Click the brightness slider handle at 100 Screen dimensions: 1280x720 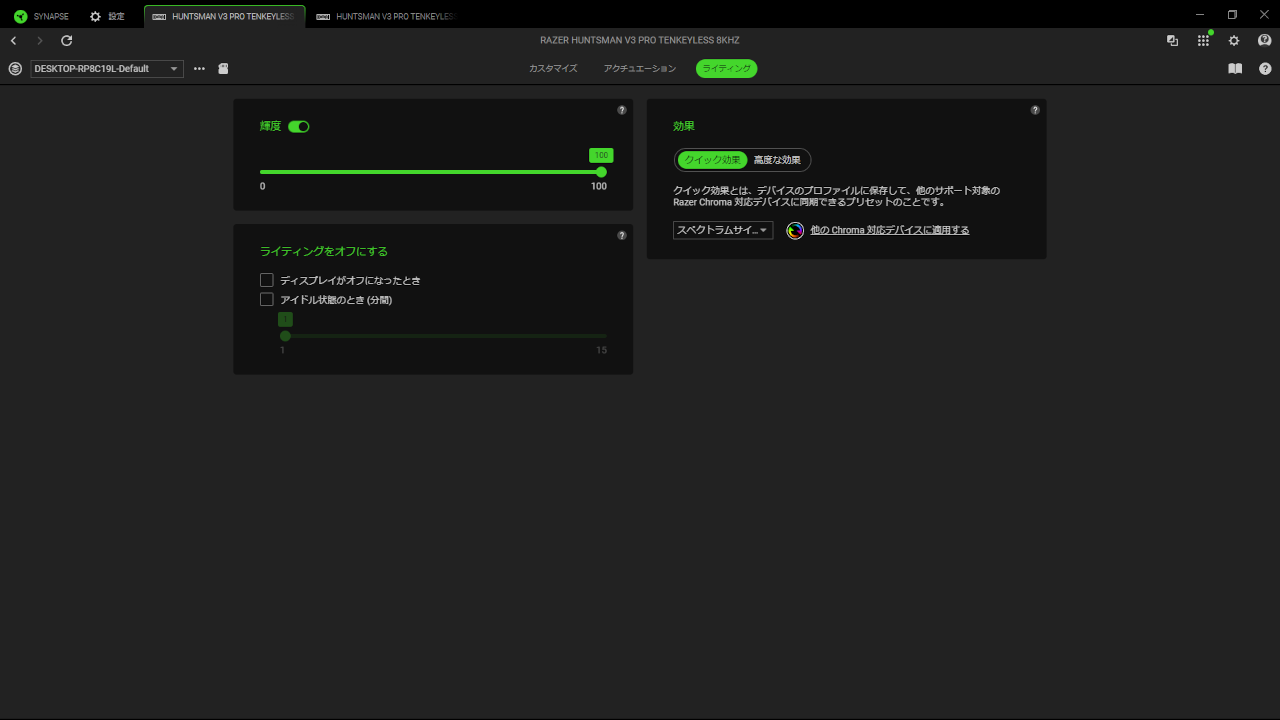click(x=601, y=172)
